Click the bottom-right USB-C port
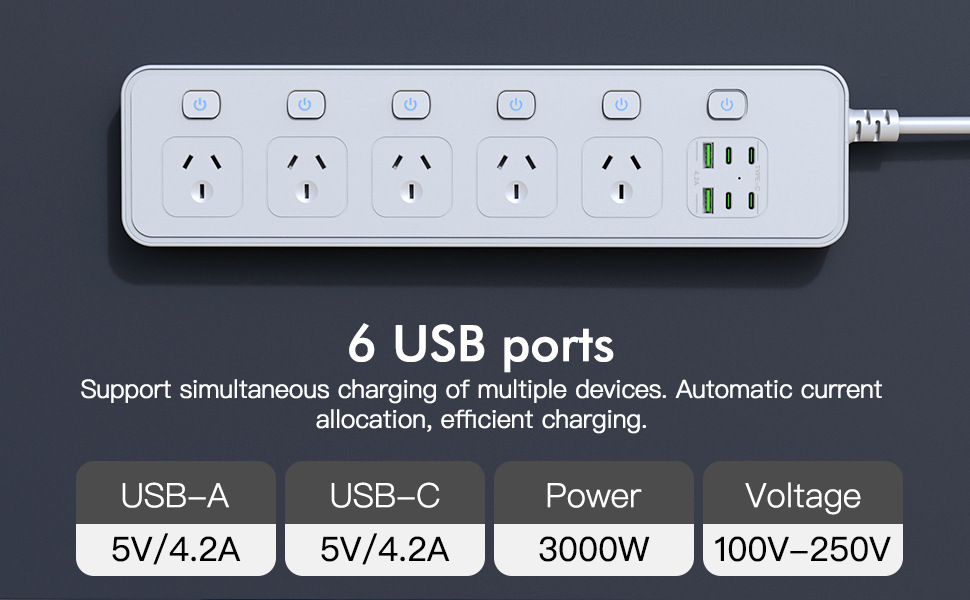 (x=751, y=201)
